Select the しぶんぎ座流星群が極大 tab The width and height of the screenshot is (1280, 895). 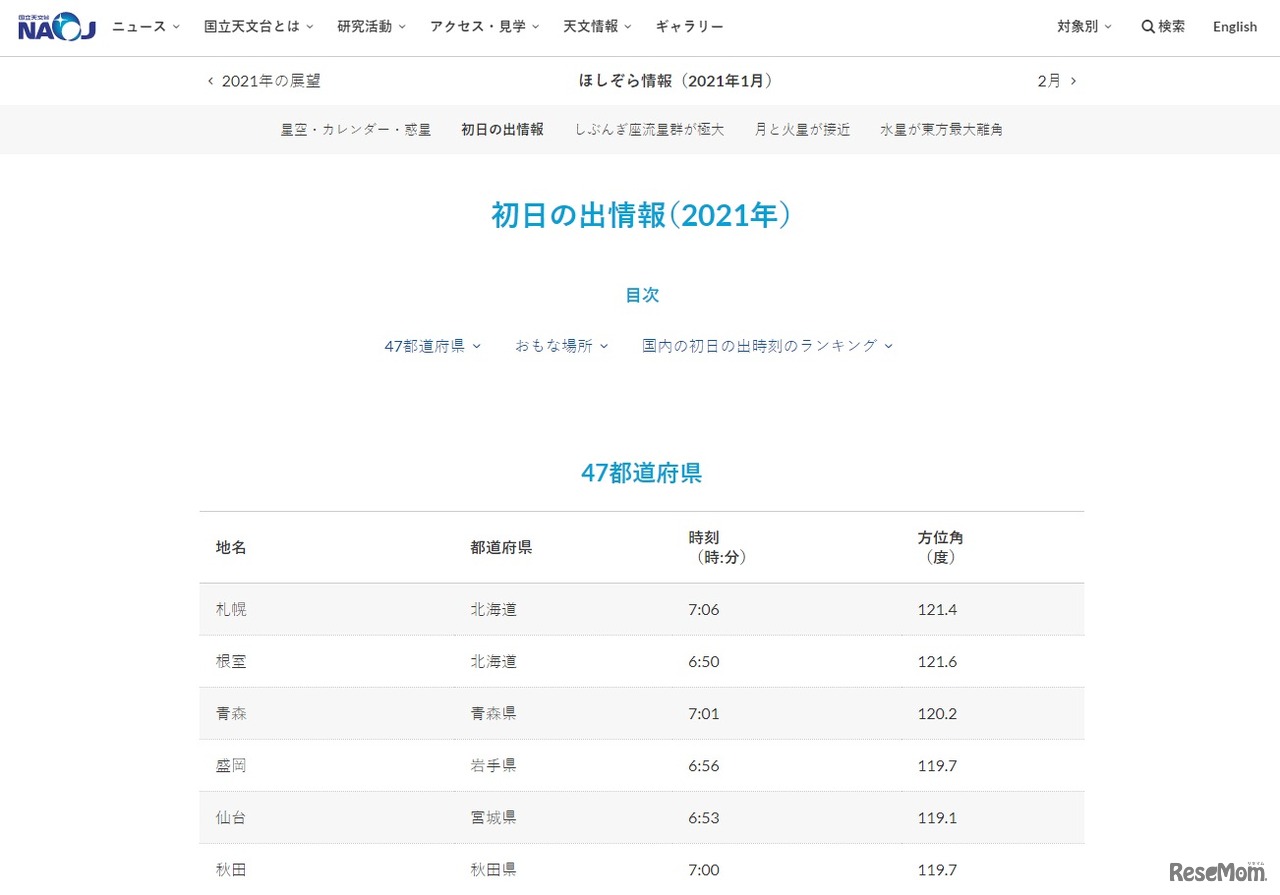click(x=650, y=130)
